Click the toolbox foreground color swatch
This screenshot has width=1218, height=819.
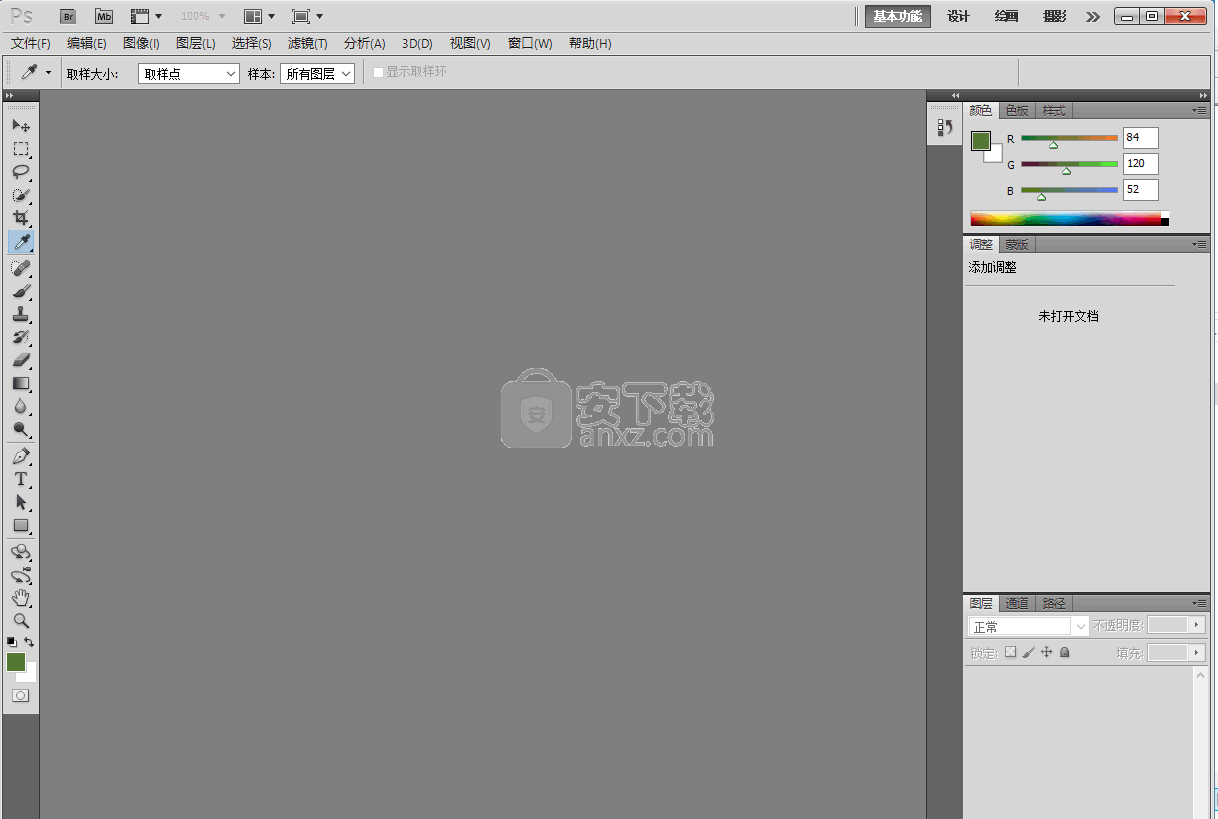click(15, 662)
